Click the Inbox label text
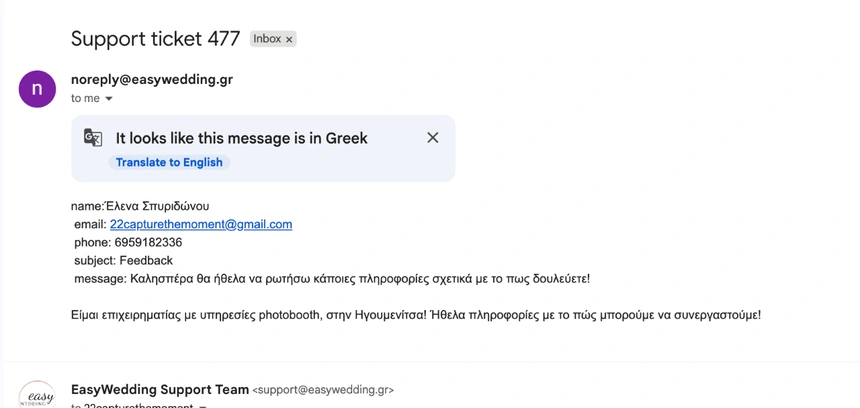Viewport: 860px width, 408px height. (267, 39)
